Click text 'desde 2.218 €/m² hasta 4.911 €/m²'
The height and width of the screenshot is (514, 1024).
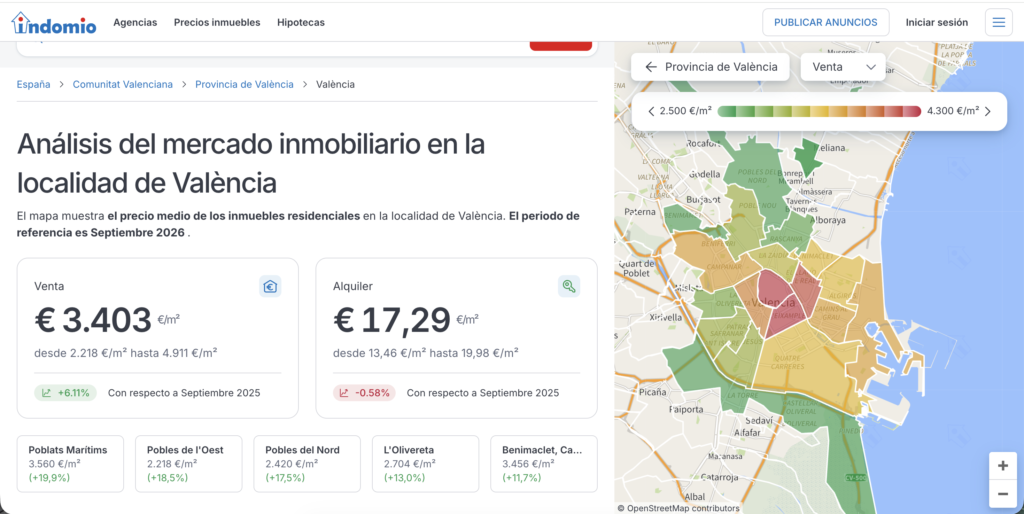[125, 353]
